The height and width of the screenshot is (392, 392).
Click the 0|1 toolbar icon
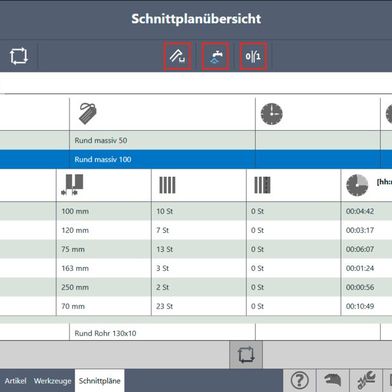pos(253,56)
